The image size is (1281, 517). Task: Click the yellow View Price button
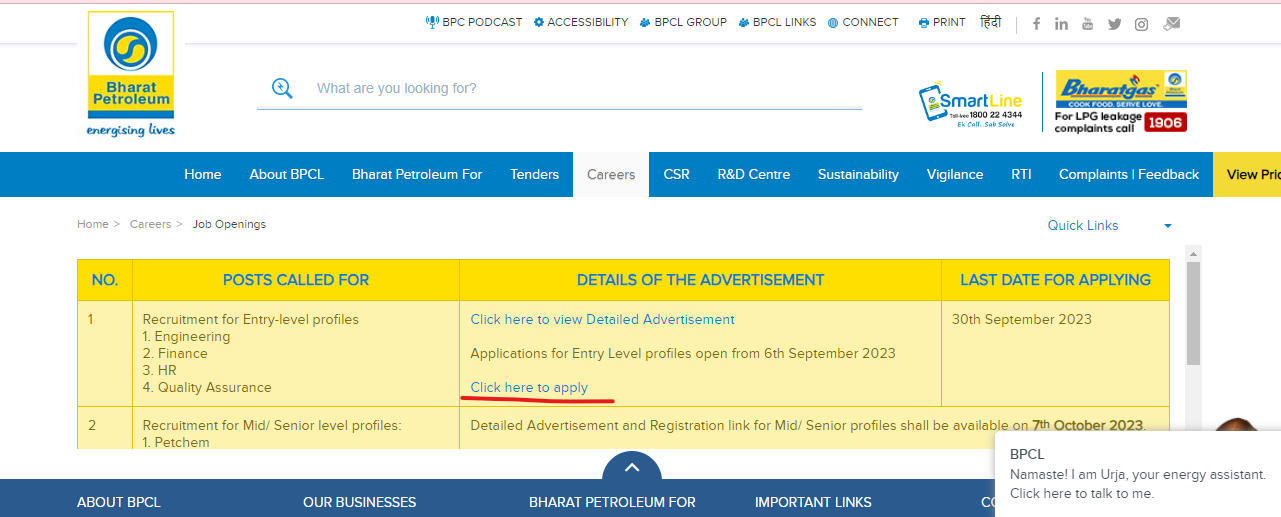(1247, 174)
